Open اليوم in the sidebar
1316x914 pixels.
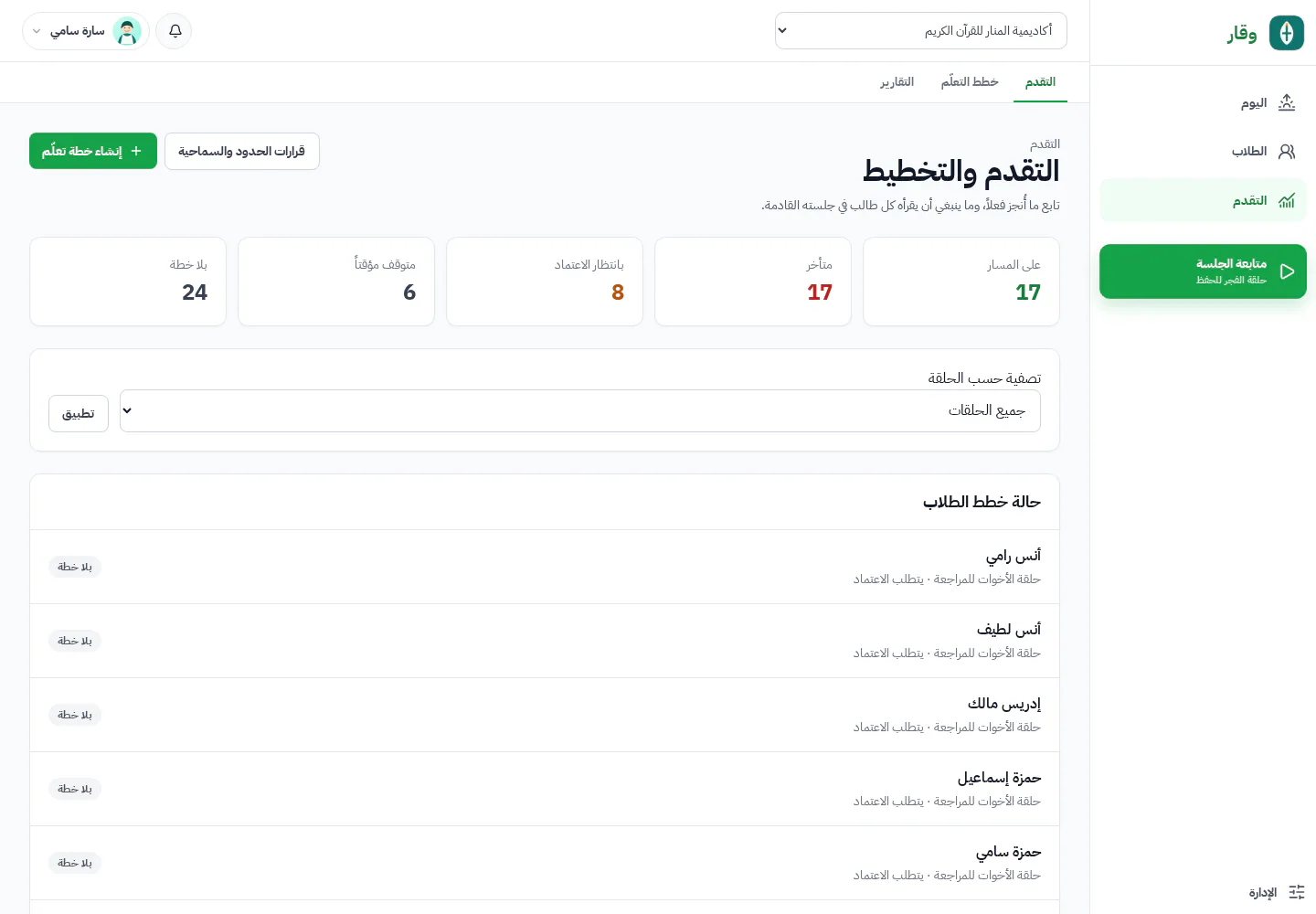click(1203, 102)
